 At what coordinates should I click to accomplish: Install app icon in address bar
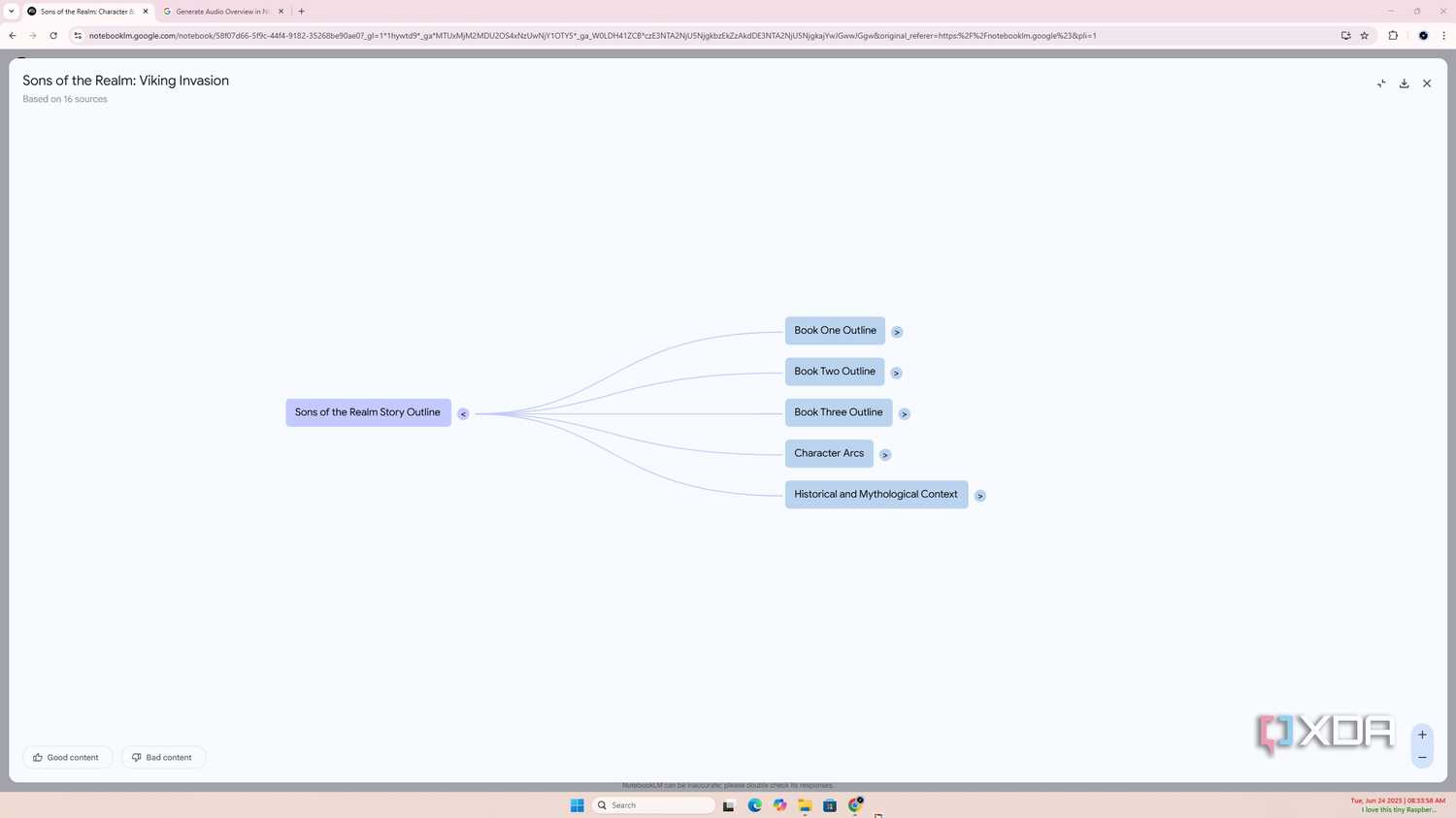coord(1345,36)
